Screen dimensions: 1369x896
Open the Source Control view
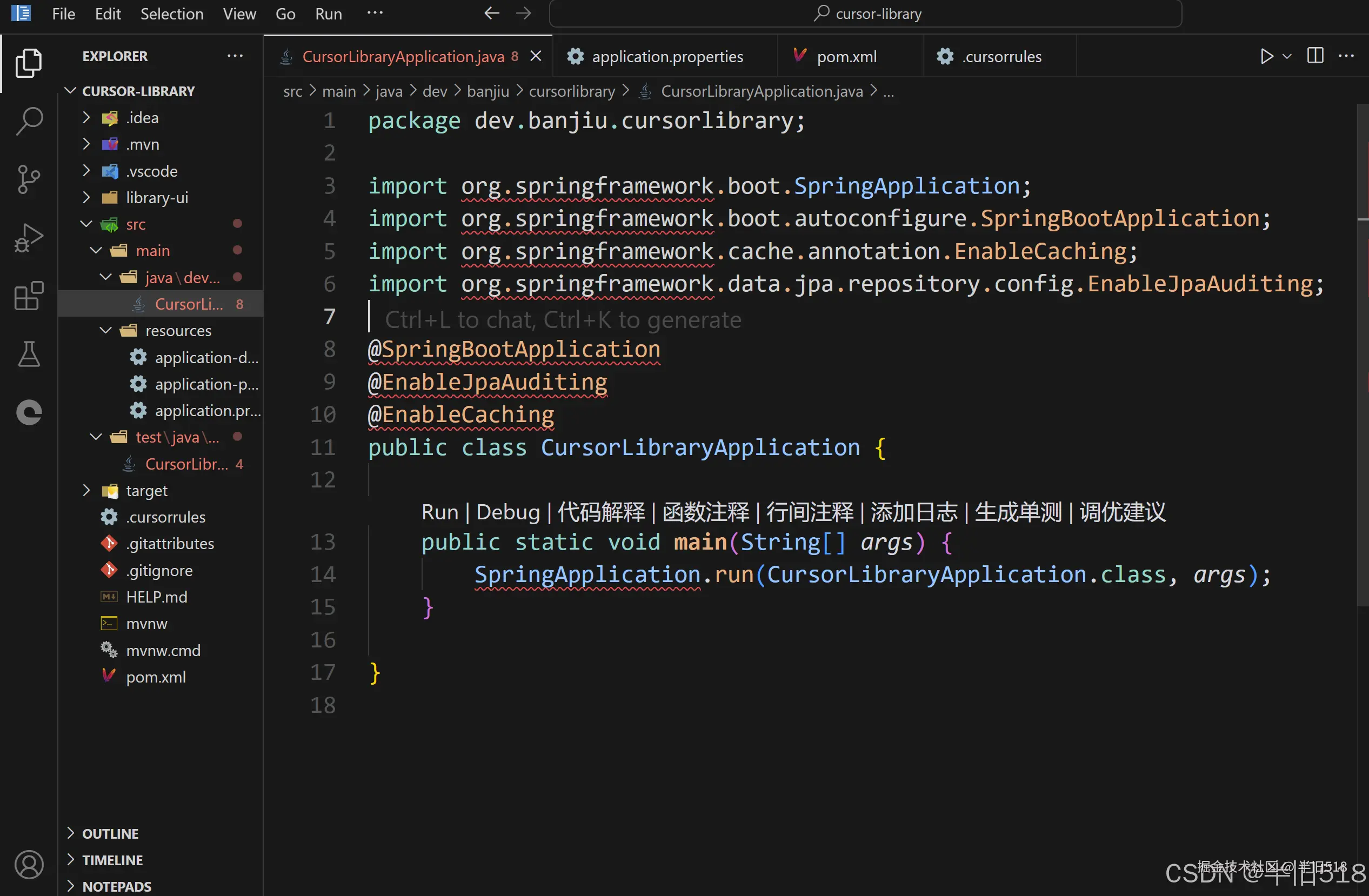(x=29, y=180)
